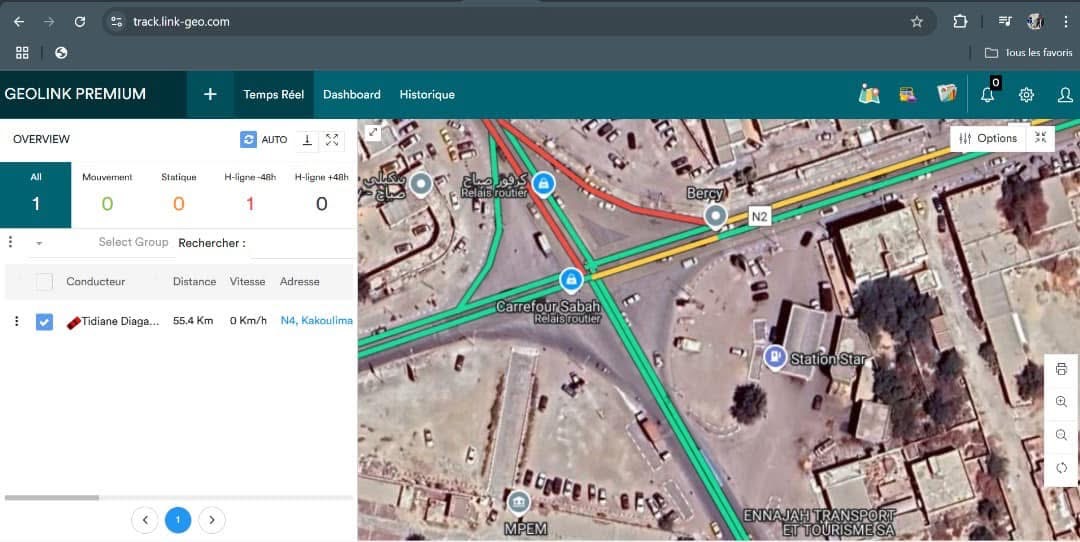The height and width of the screenshot is (542, 1080).
Task: Open the Dashboard tab
Action: (352, 94)
